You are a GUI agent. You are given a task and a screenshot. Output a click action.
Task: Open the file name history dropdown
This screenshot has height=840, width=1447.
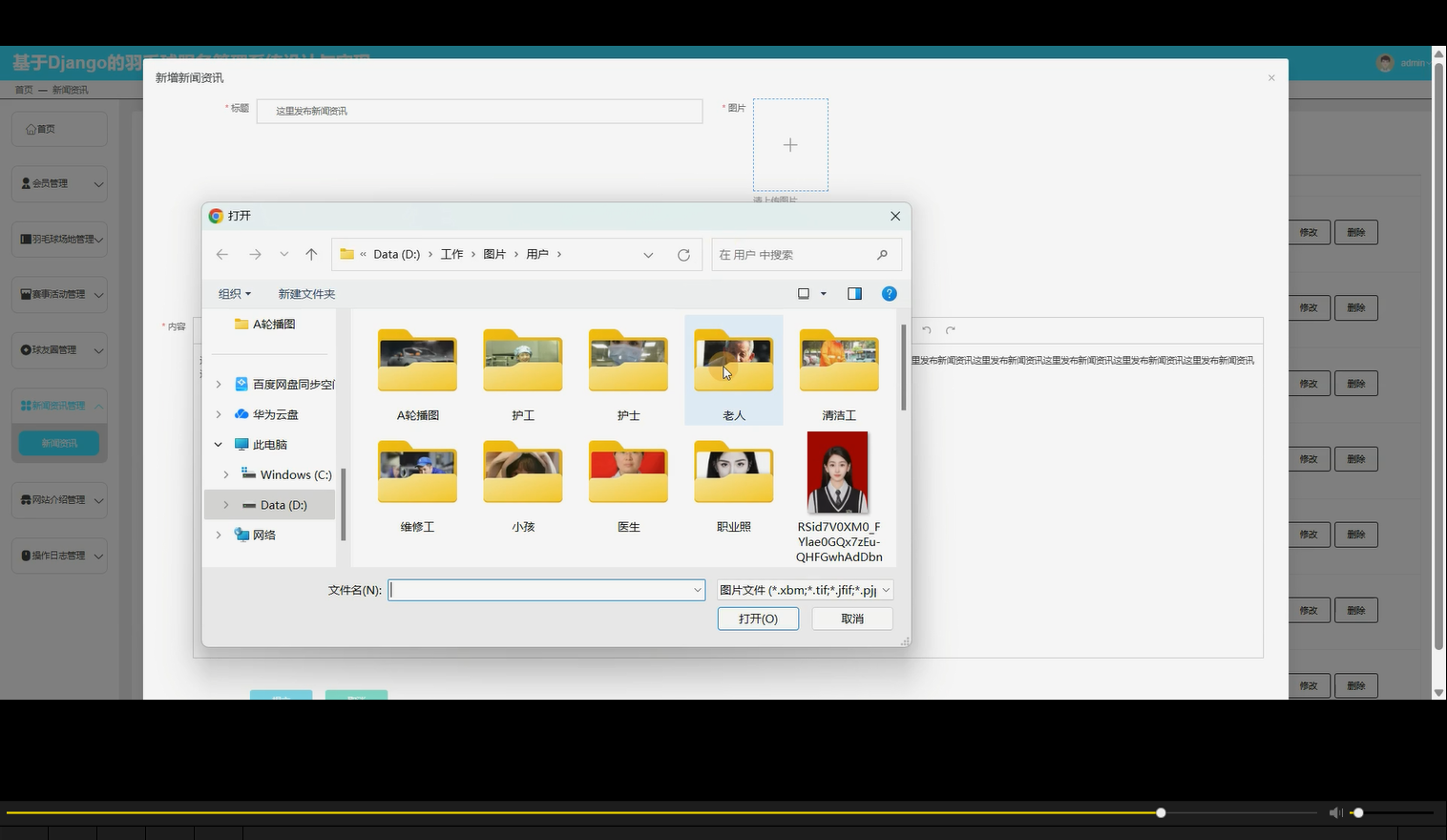[x=698, y=590]
